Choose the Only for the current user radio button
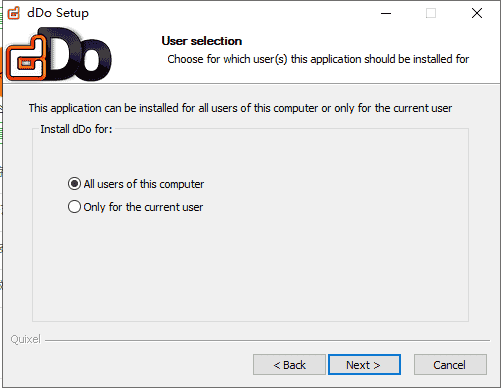 pos(74,207)
